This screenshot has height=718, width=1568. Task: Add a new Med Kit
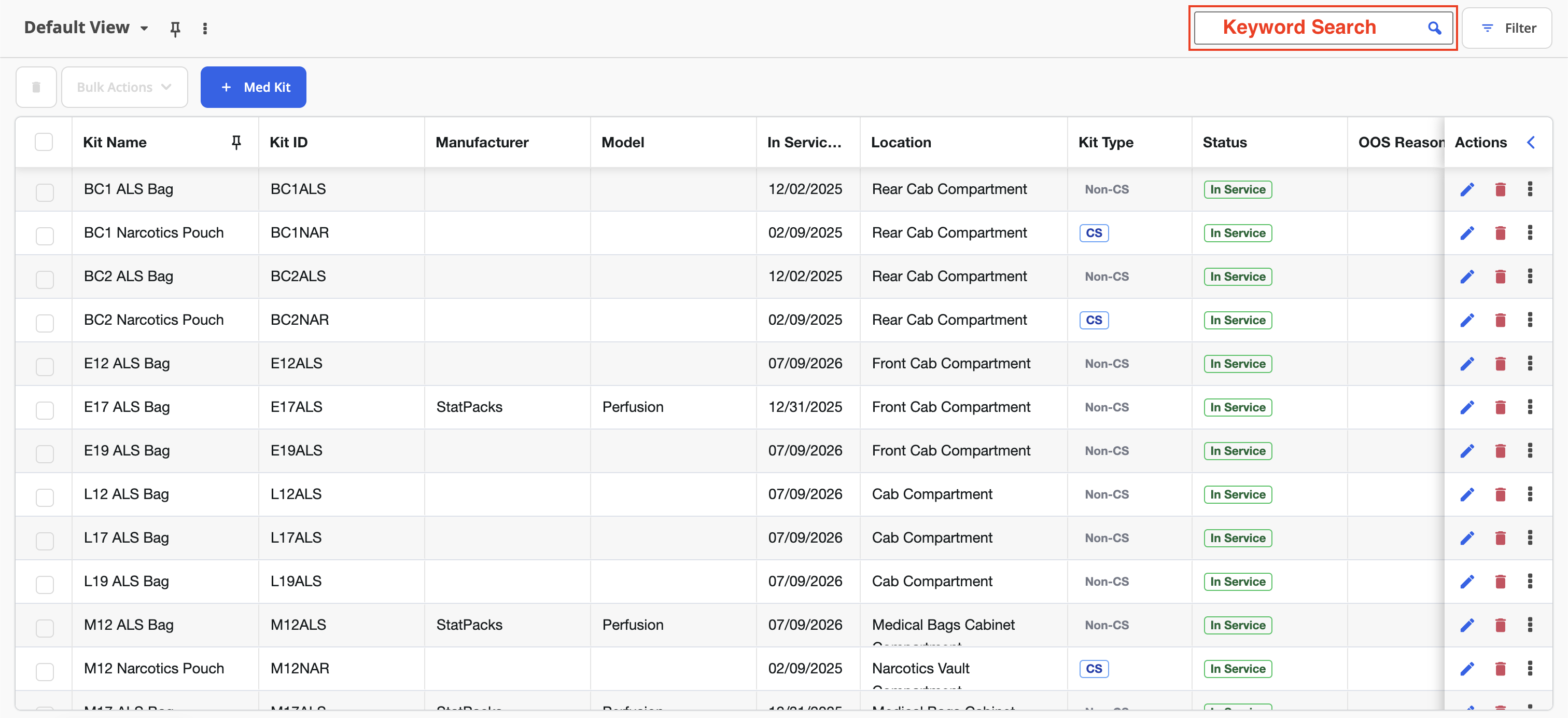[253, 87]
